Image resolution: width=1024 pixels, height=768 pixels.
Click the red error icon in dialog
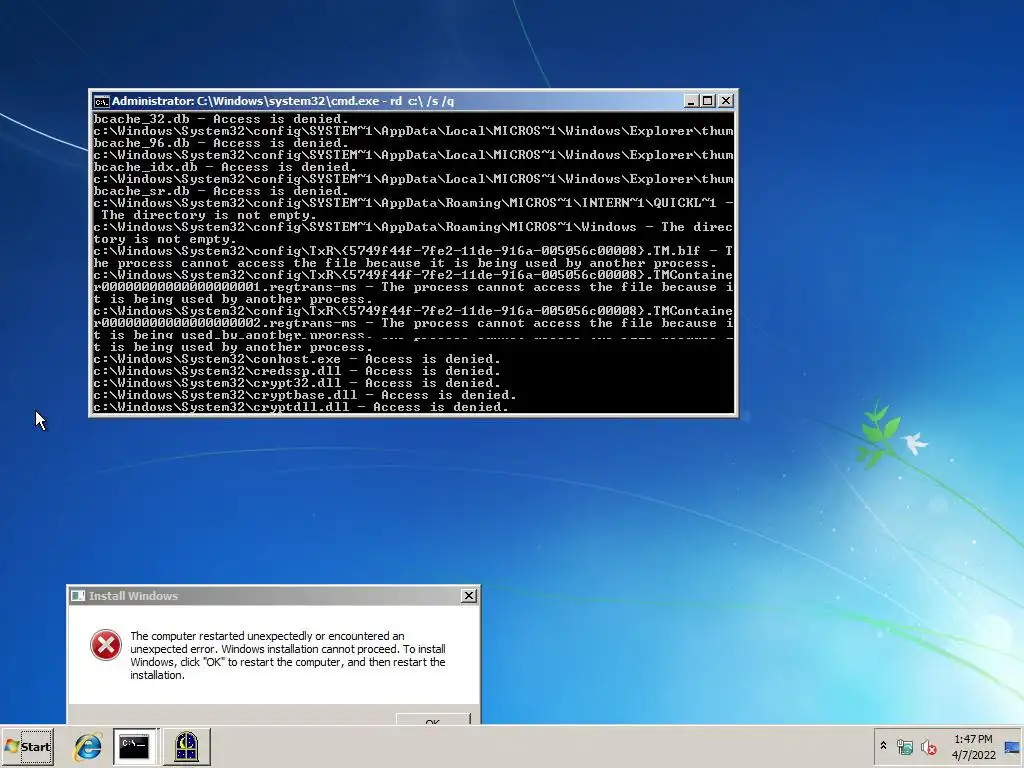point(106,645)
